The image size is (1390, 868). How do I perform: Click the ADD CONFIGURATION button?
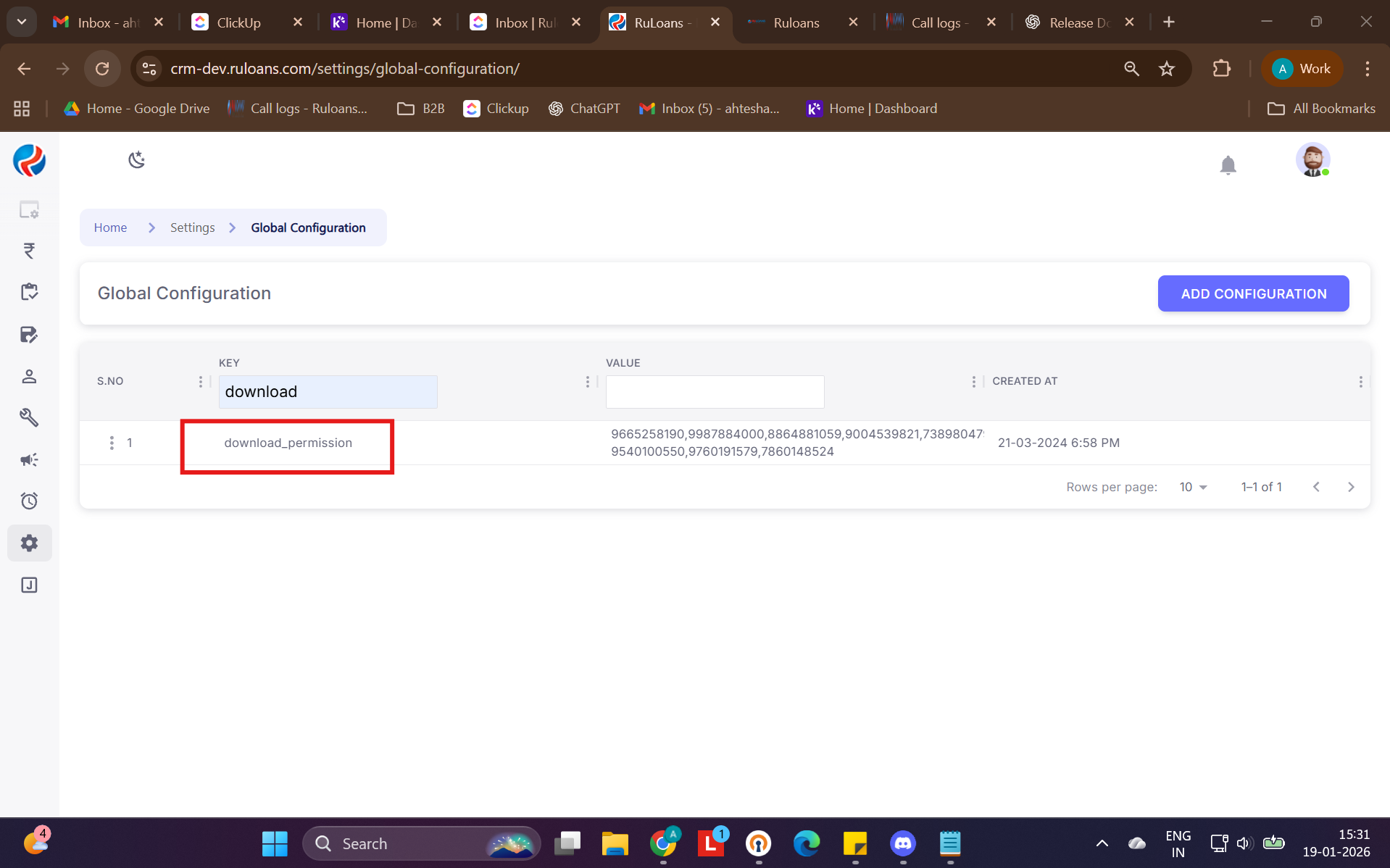click(1253, 293)
